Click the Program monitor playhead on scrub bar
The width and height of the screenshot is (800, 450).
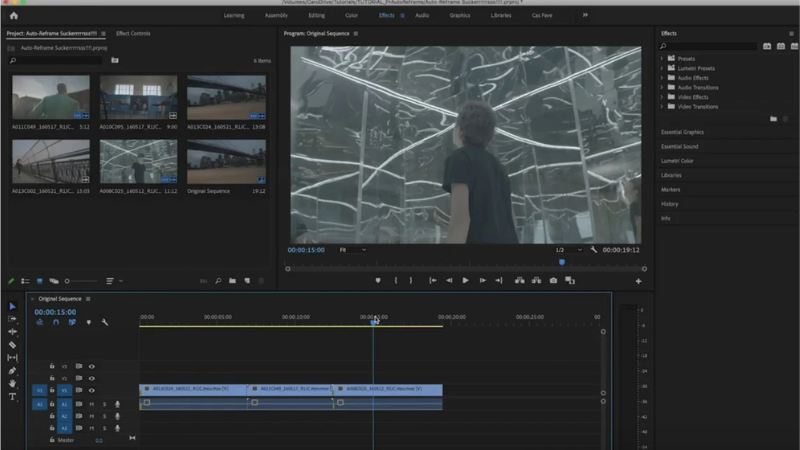[562, 263]
